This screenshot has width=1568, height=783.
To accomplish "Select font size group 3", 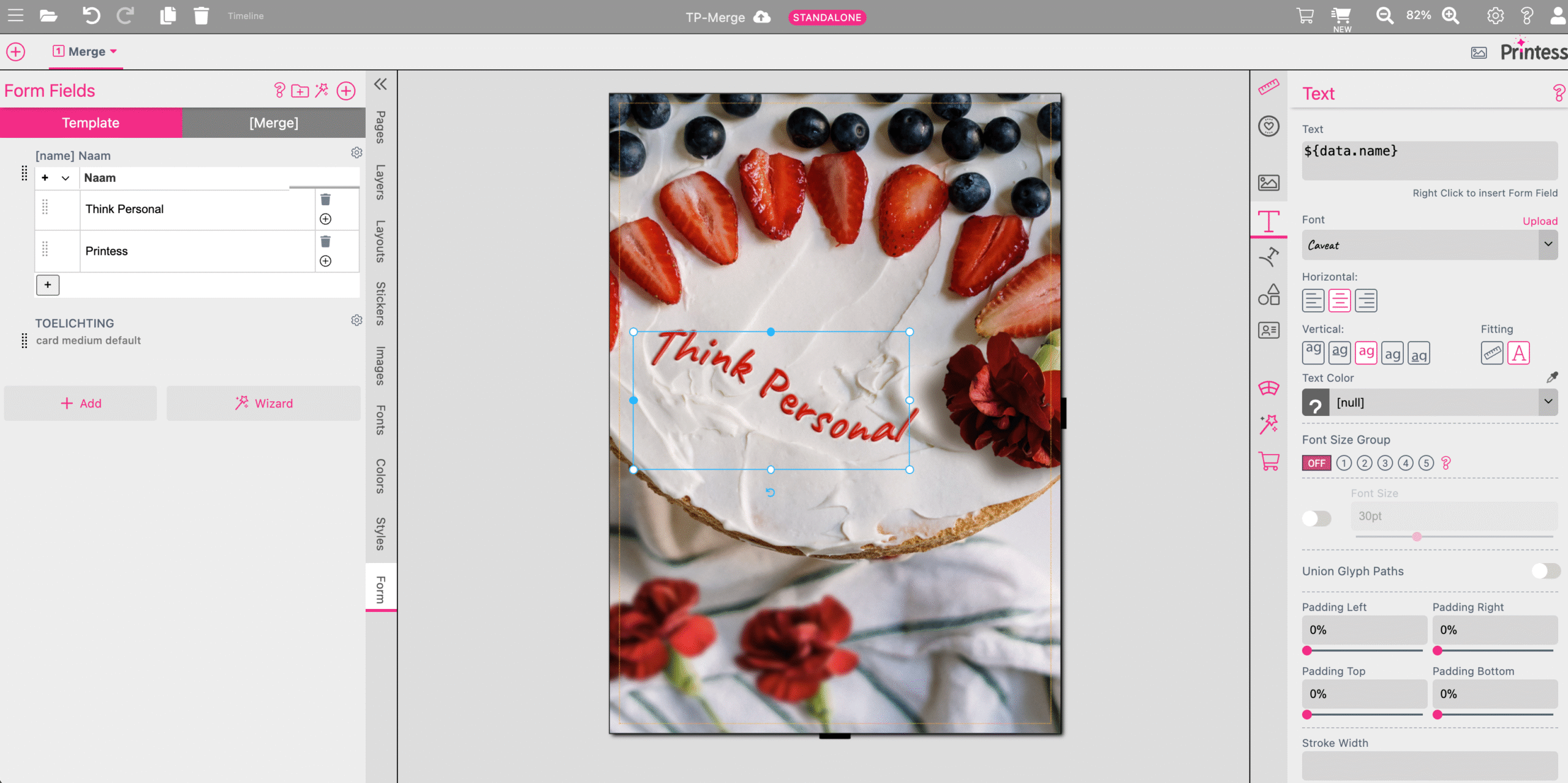I will point(1385,463).
